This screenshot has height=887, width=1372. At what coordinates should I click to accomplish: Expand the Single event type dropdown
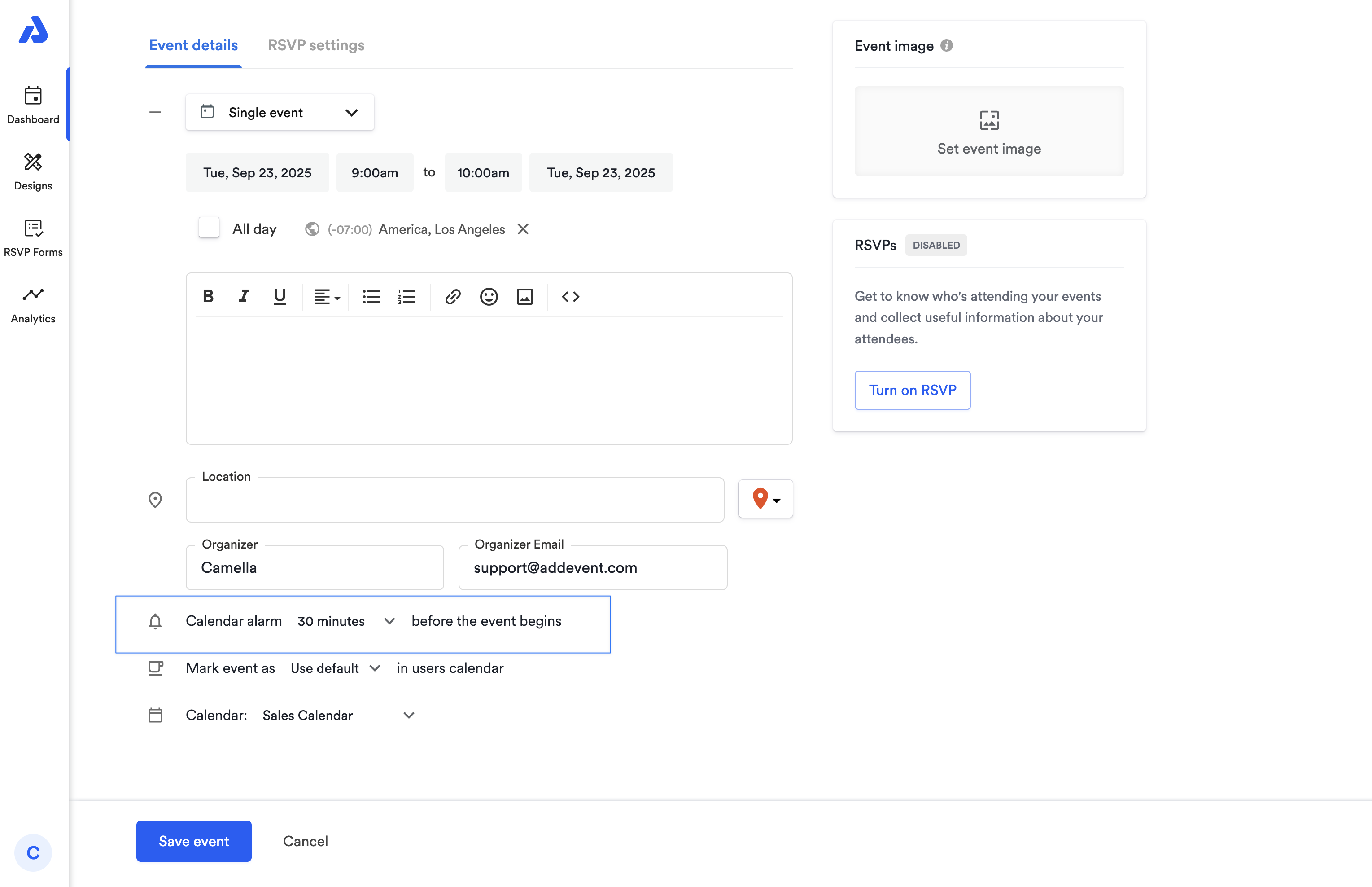coord(280,112)
